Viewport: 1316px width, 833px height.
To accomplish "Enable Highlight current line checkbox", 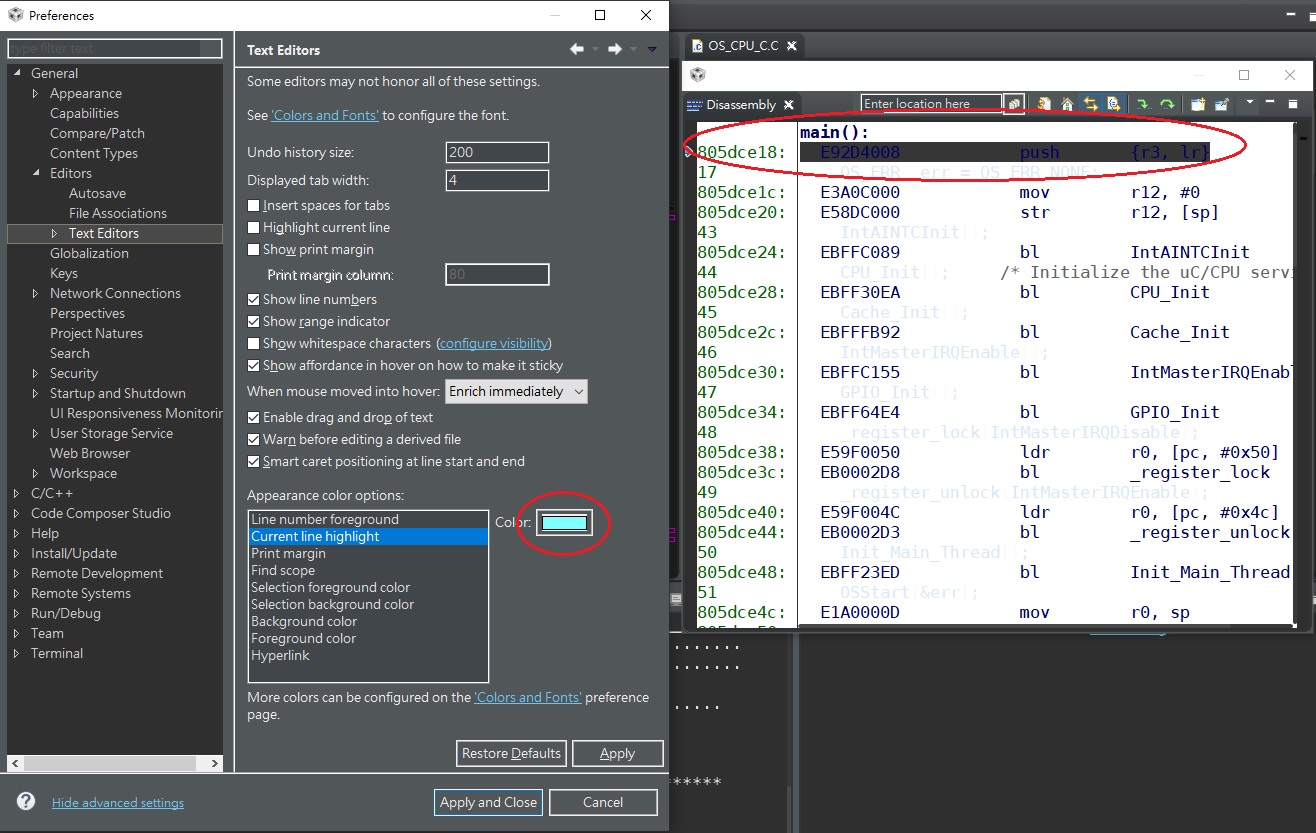I will click(x=254, y=227).
